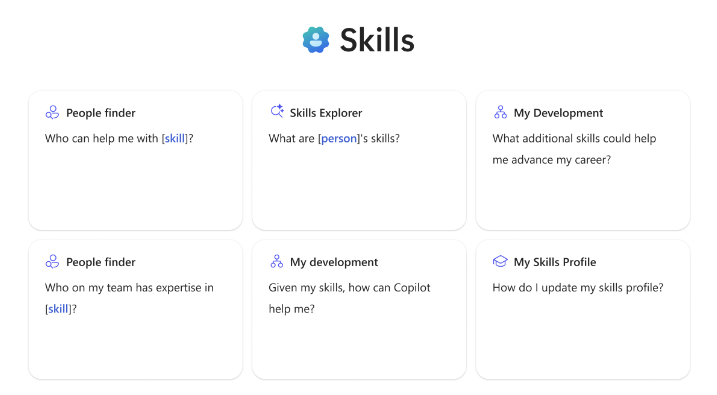This screenshot has height=395, width=717.
Task: Click People finder icon in bottom-left card
Action: tap(52, 262)
